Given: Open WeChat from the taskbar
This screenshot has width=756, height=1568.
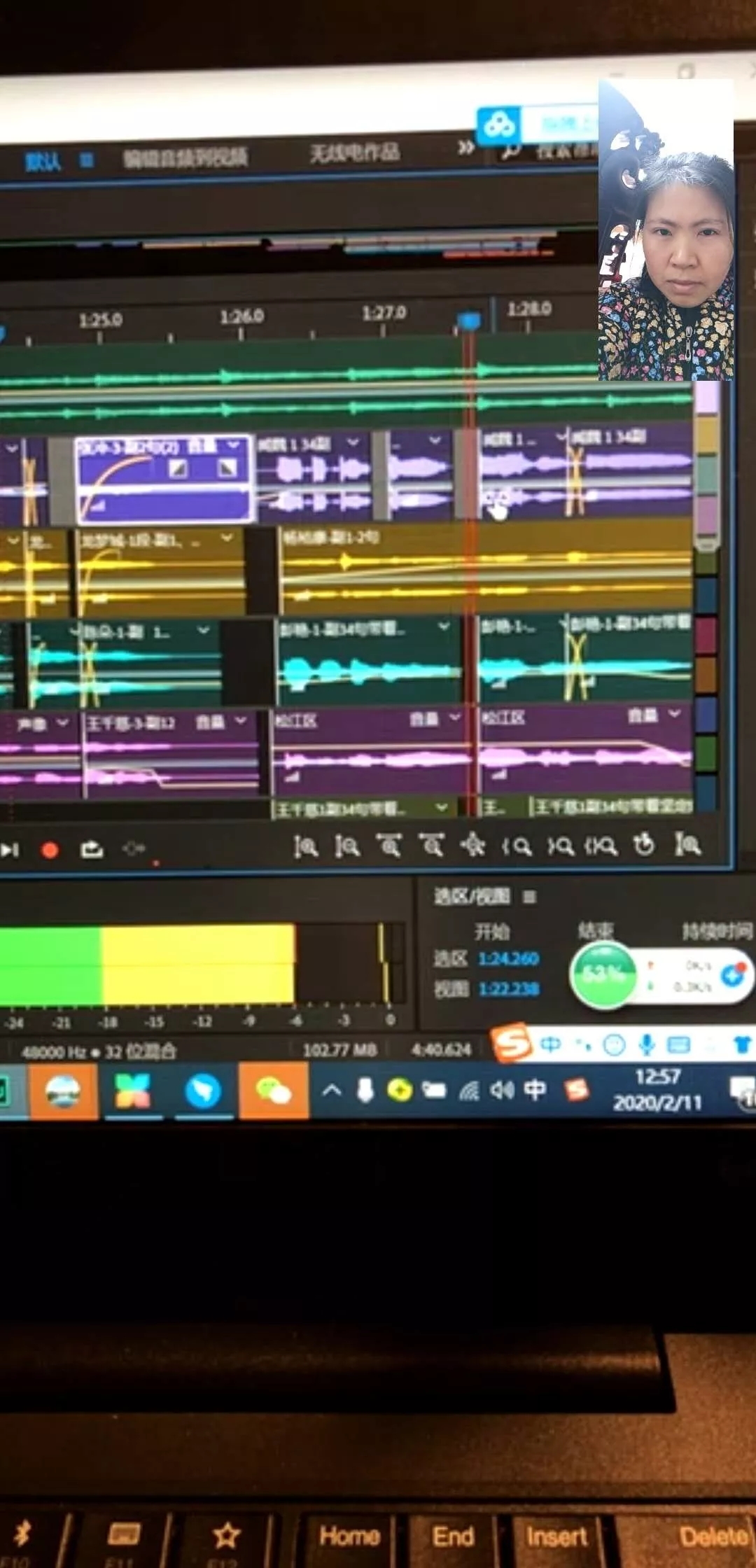Looking at the screenshot, I should click(274, 1091).
